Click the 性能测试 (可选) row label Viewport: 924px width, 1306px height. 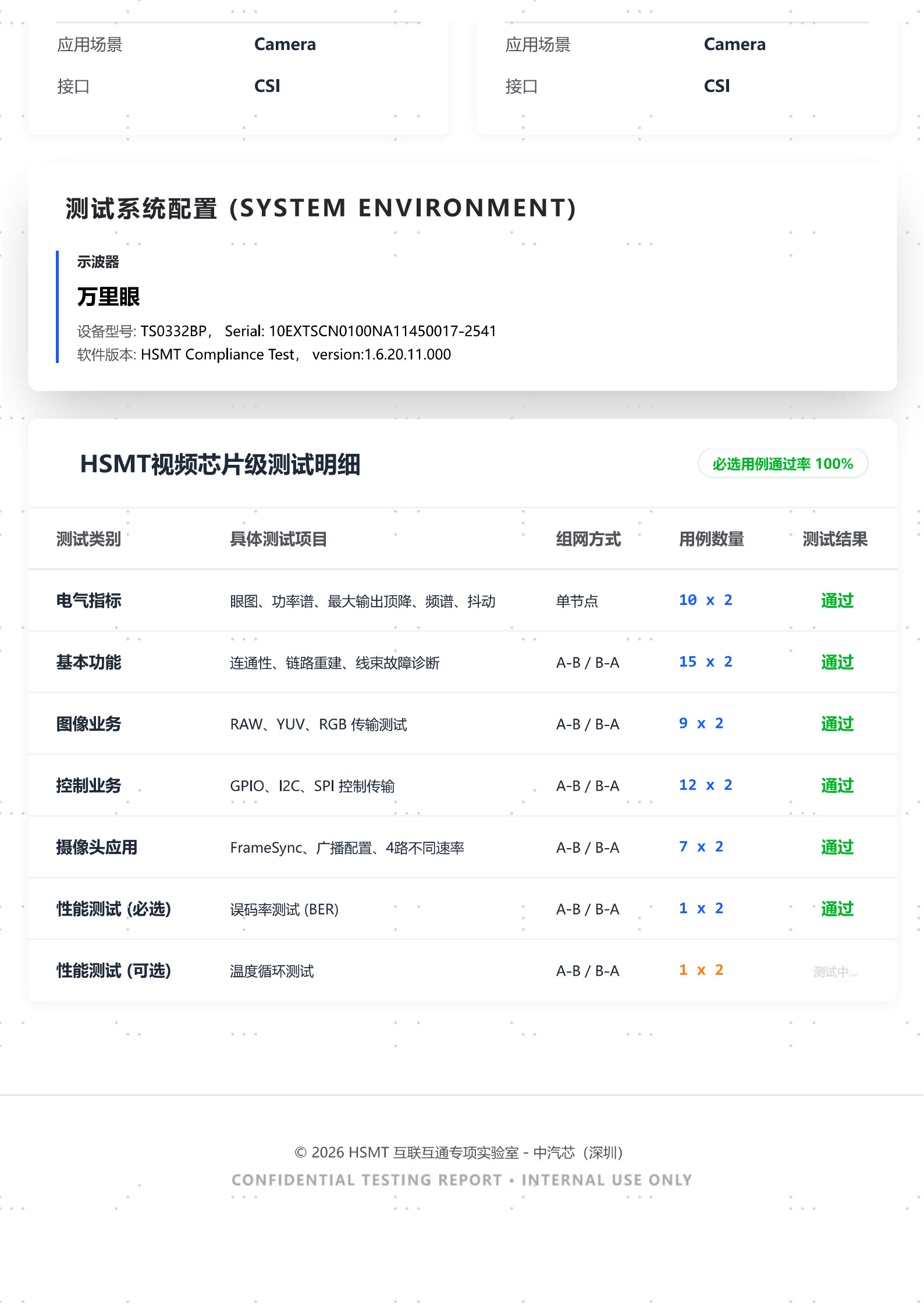[113, 970]
